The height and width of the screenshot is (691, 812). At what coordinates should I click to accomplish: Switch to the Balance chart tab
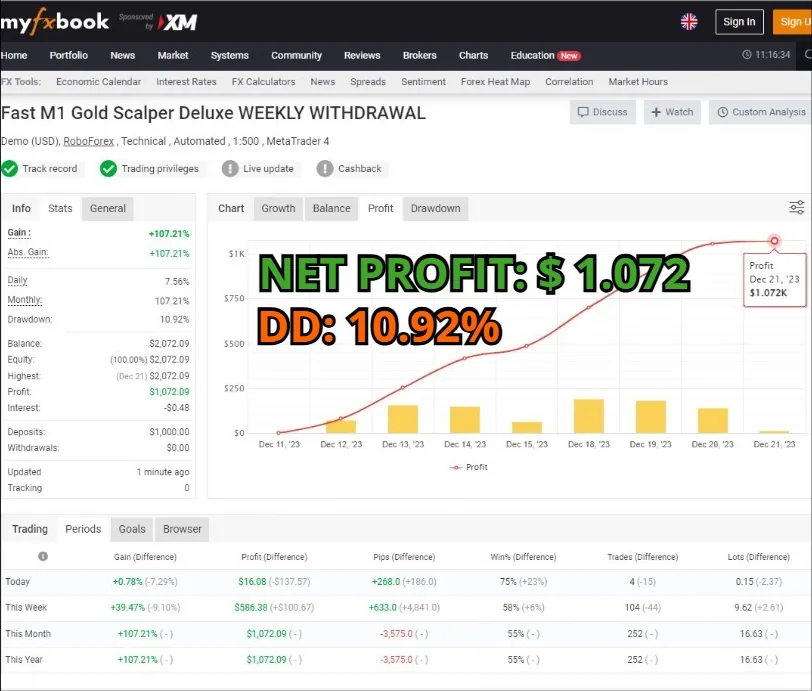(x=331, y=208)
